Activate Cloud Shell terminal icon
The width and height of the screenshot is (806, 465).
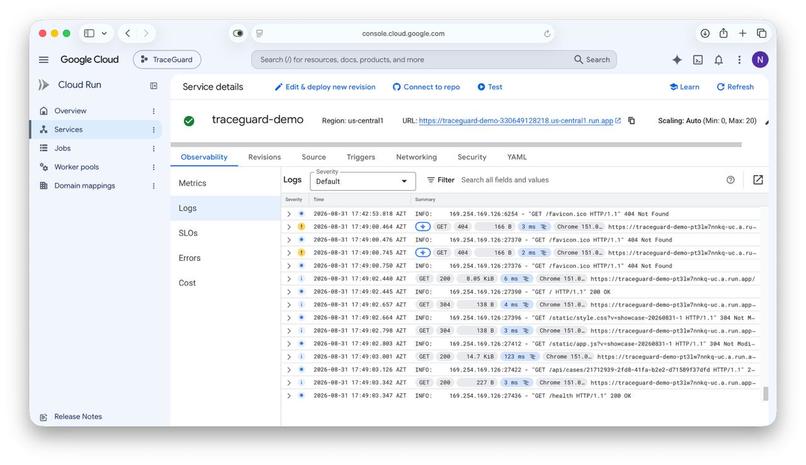point(698,60)
